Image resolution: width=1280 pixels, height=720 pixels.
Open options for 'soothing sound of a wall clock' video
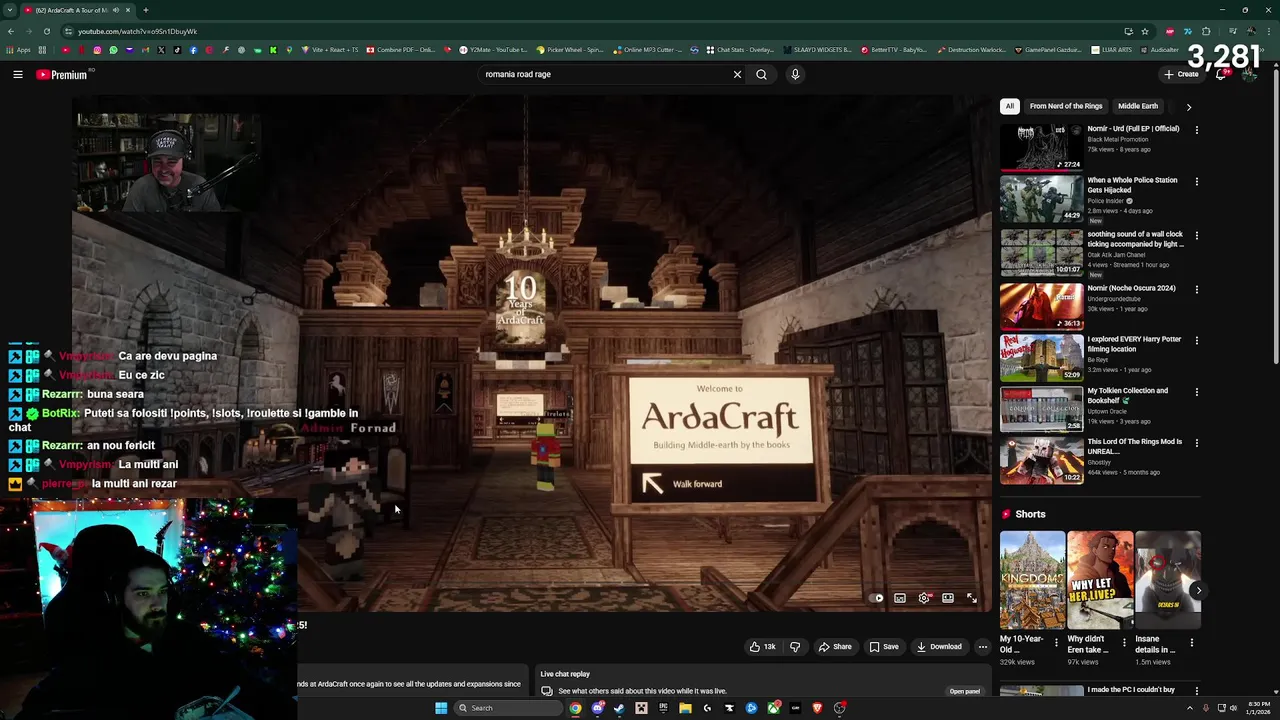click(1196, 235)
